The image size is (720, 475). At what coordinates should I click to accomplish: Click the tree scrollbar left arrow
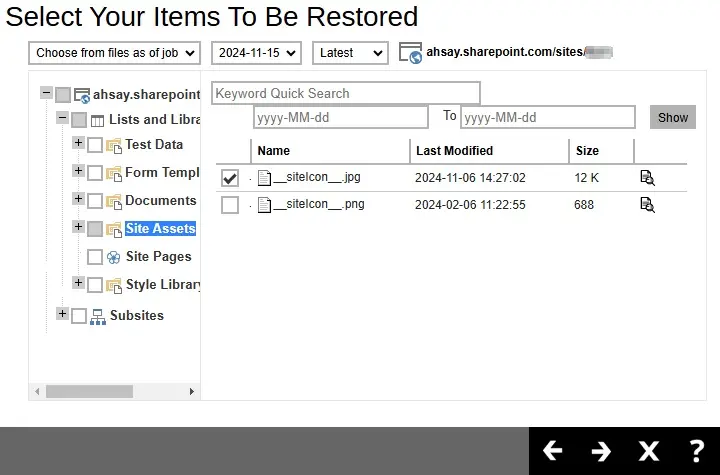(37, 391)
